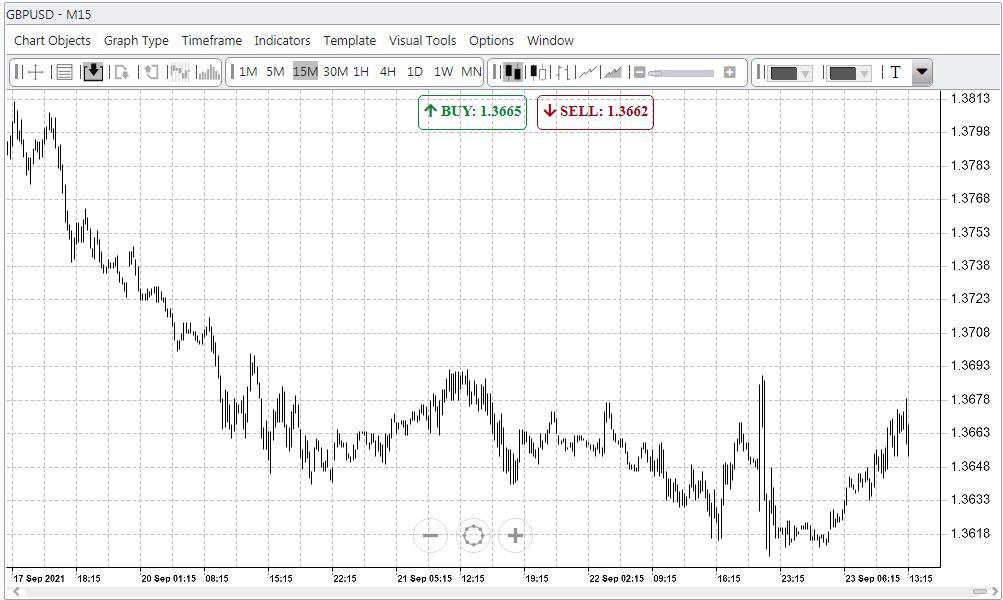Switch to 30M timeframe
This screenshot has width=1003, height=600.
point(335,72)
